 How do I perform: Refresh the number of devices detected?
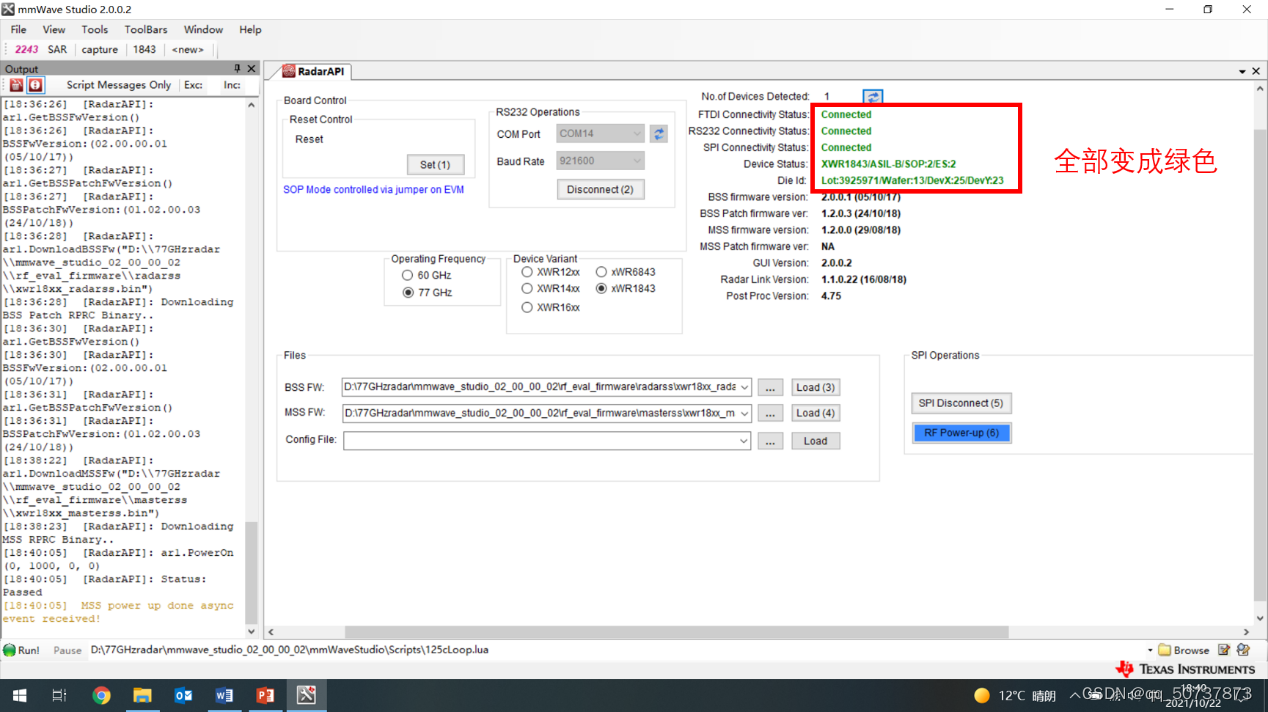tap(873, 97)
